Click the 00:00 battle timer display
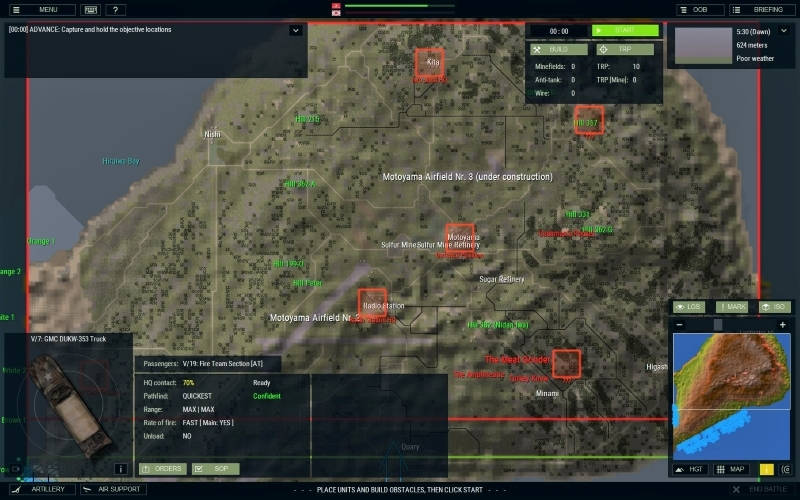 [559, 31]
